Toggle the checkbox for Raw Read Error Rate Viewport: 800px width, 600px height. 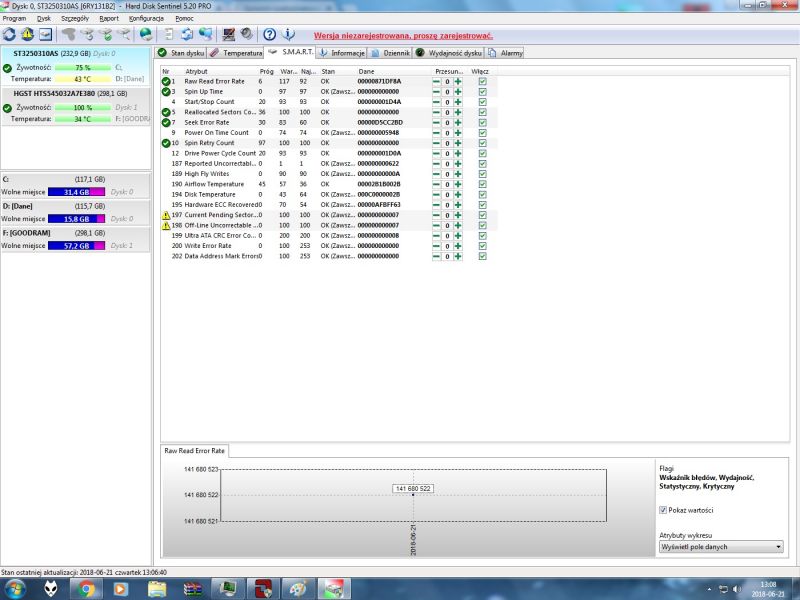coord(482,82)
